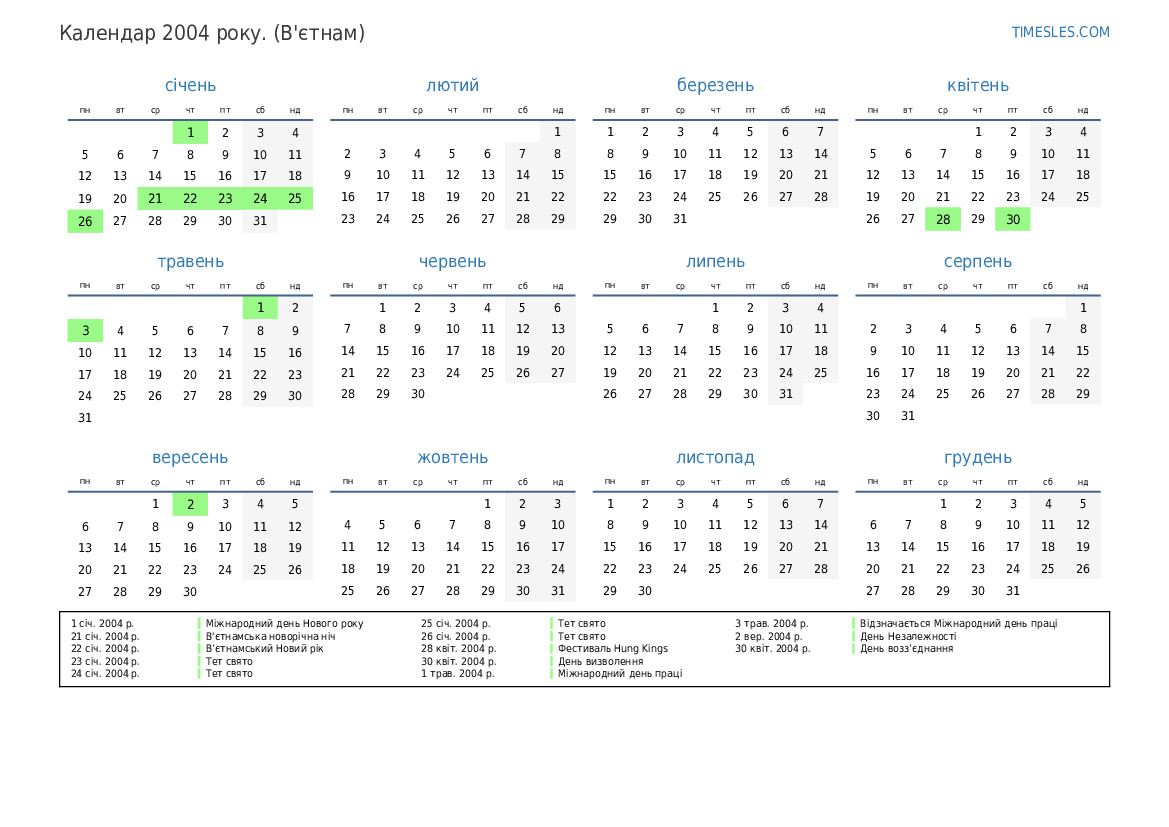
Task: Select the 'травень' month heading
Action: [190, 262]
